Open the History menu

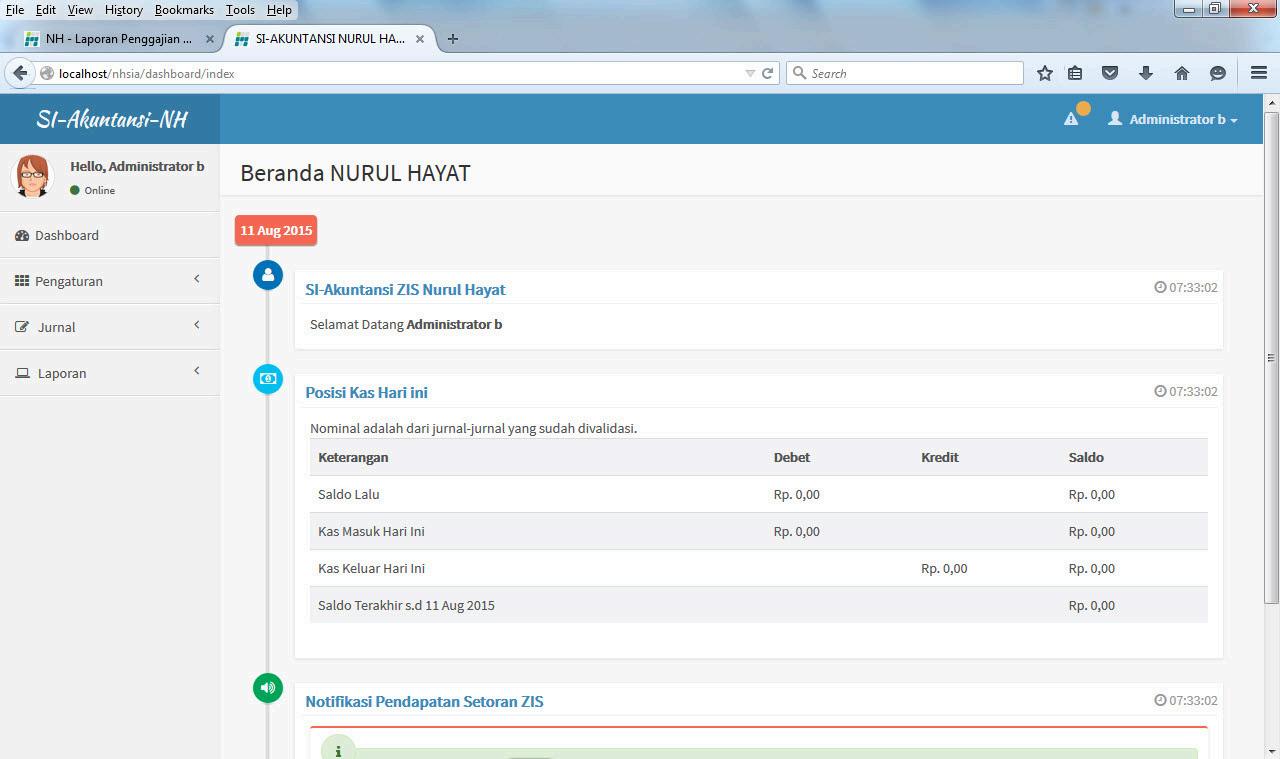click(x=124, y=9)
